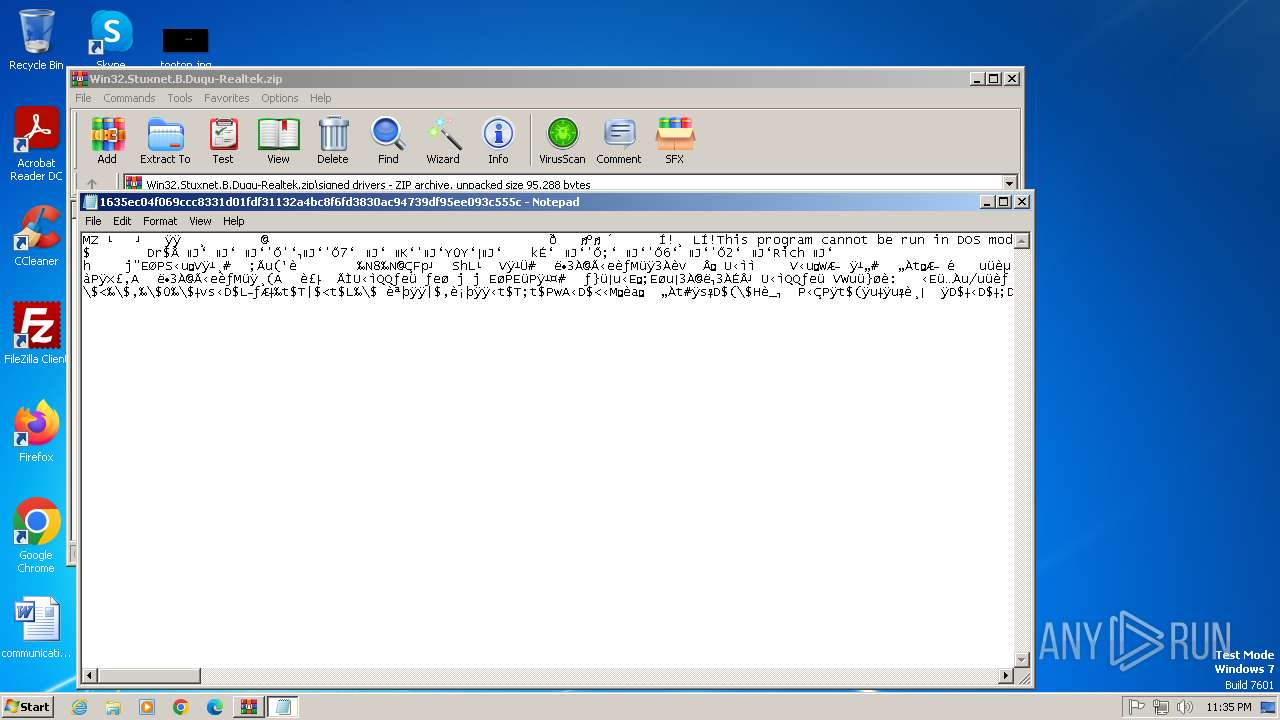This screenshot has width=1280, height=720.
Task: Open the View tool in WinRAR
Action: (278, 141)
